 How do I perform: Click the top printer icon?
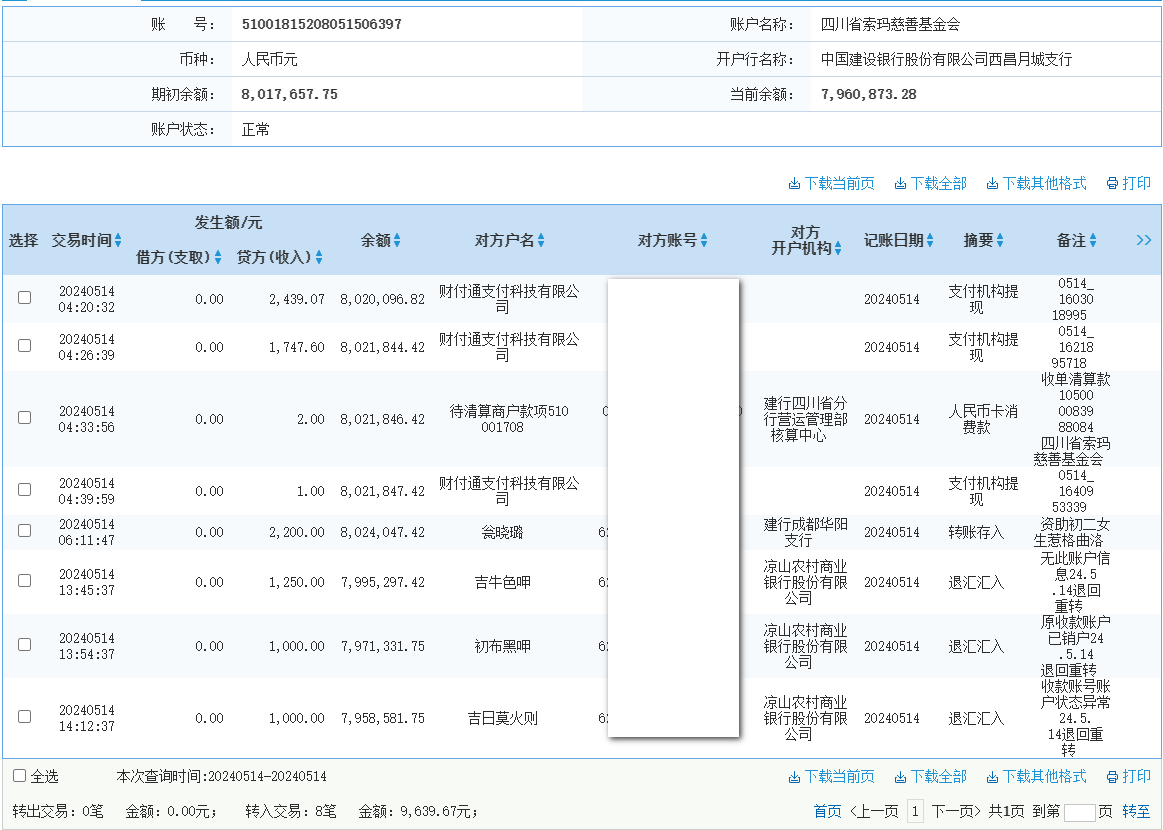click(1112, 183)
